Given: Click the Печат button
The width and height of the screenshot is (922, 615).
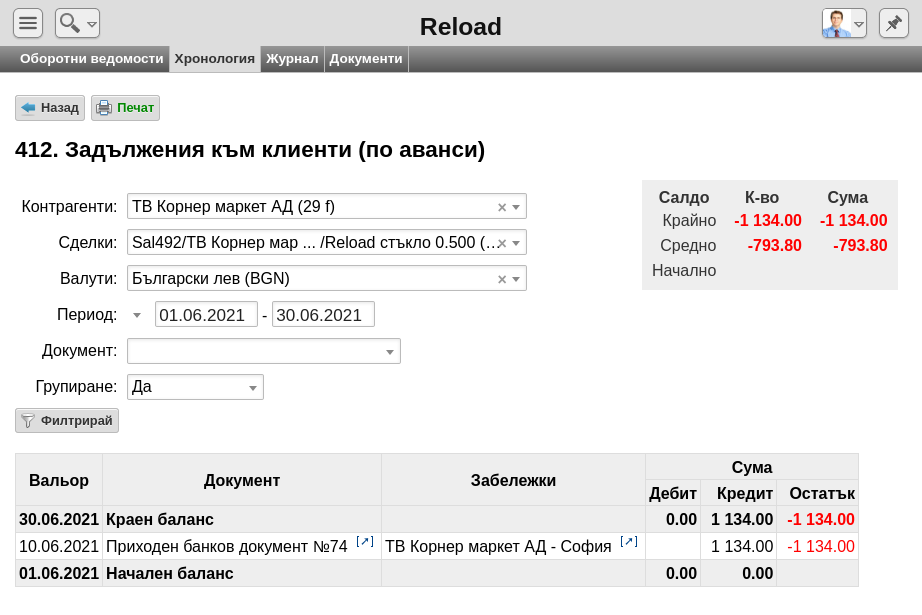Looking at the screenshot, I should (x=125, y=108).
